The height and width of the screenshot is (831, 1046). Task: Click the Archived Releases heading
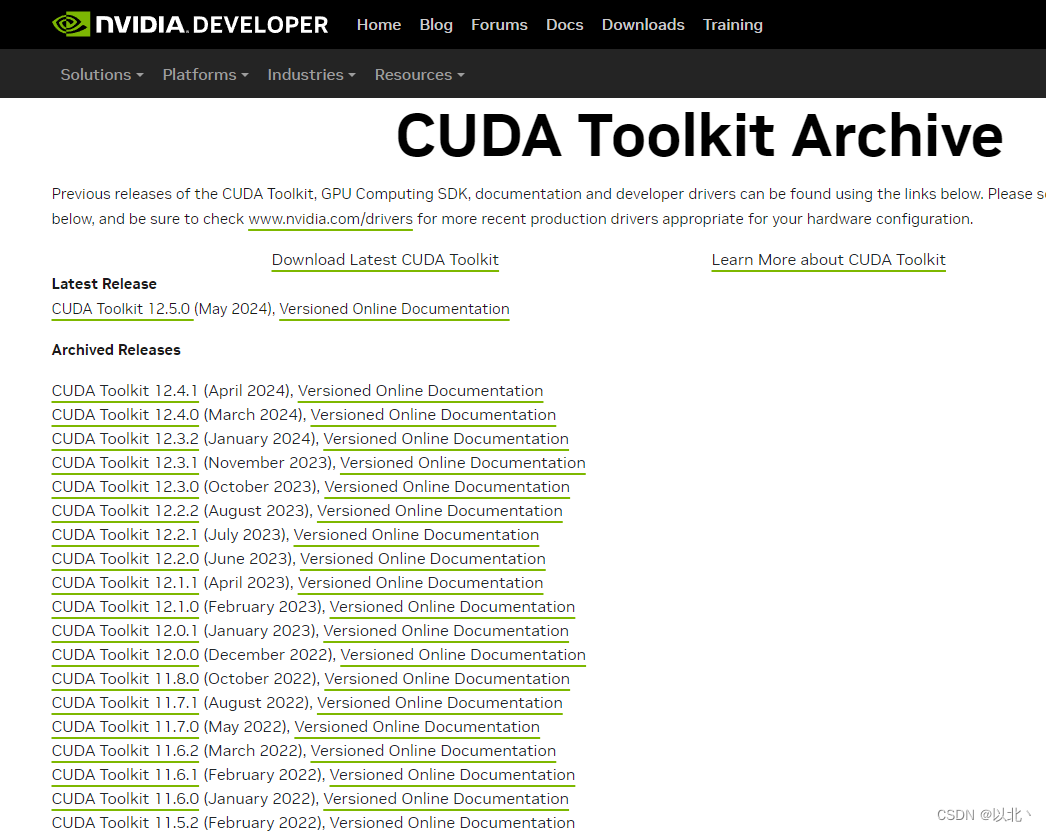pyautogui.click(x=116, y=350)
